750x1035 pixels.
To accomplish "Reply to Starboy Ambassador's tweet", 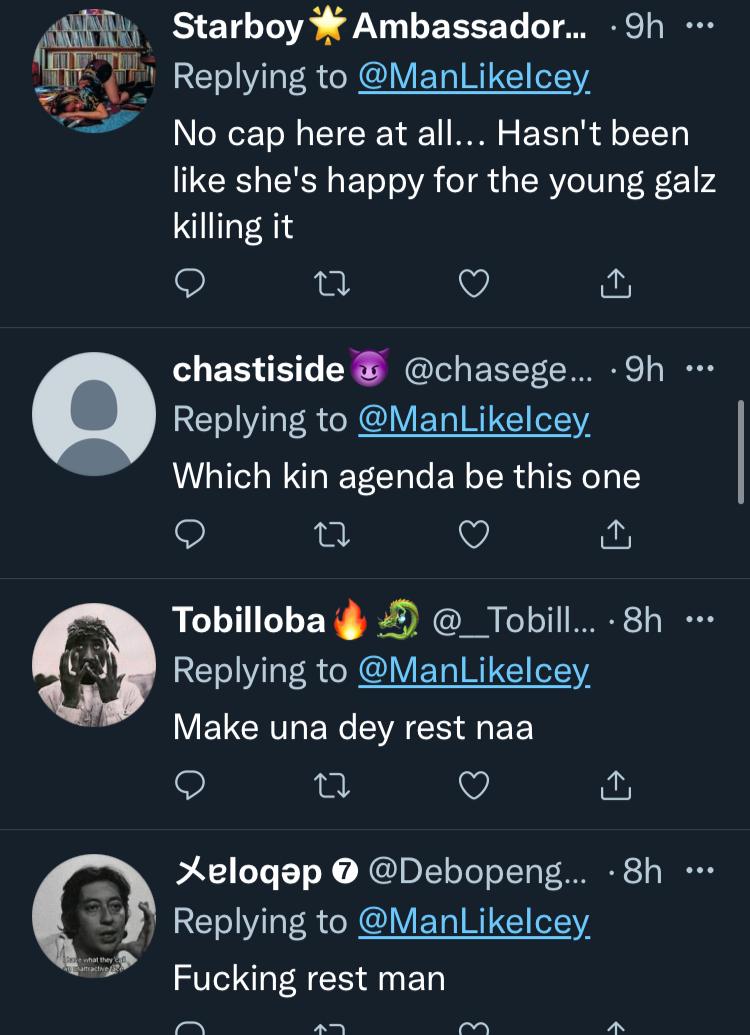I will point(189,286).
